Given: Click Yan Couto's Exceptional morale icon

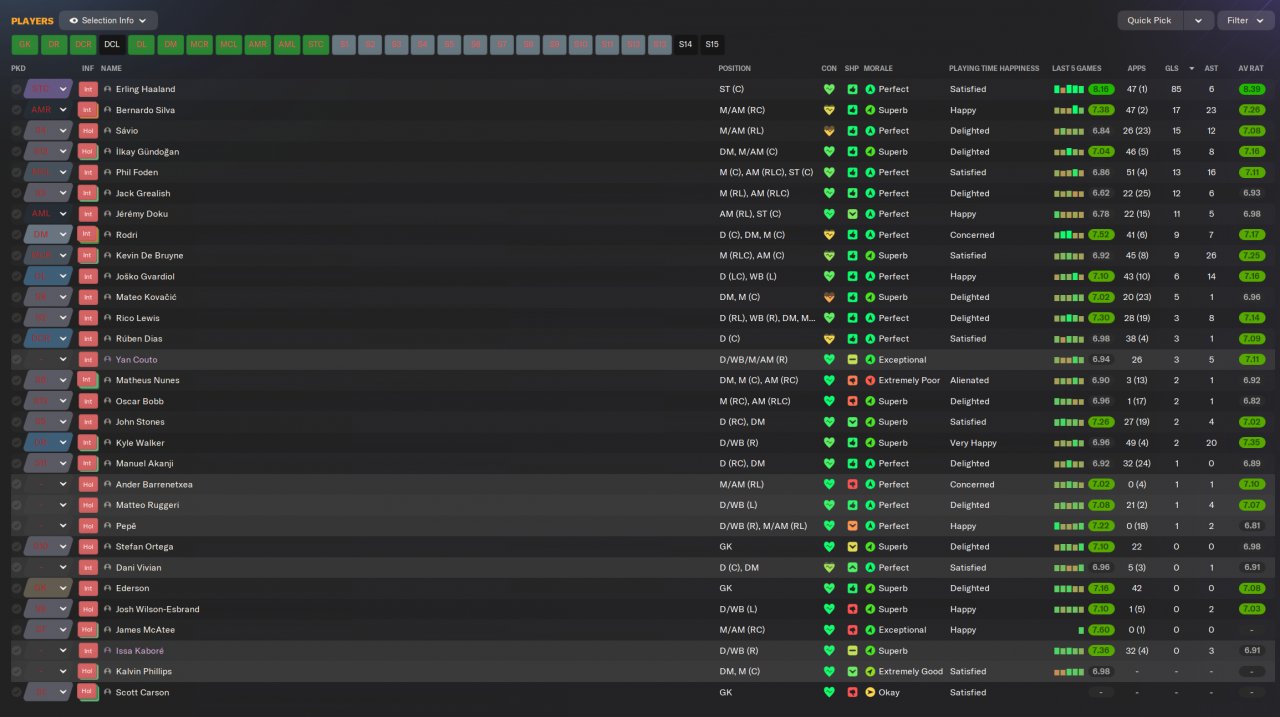Looking at the screenshot, I should (x=870, y=360).
